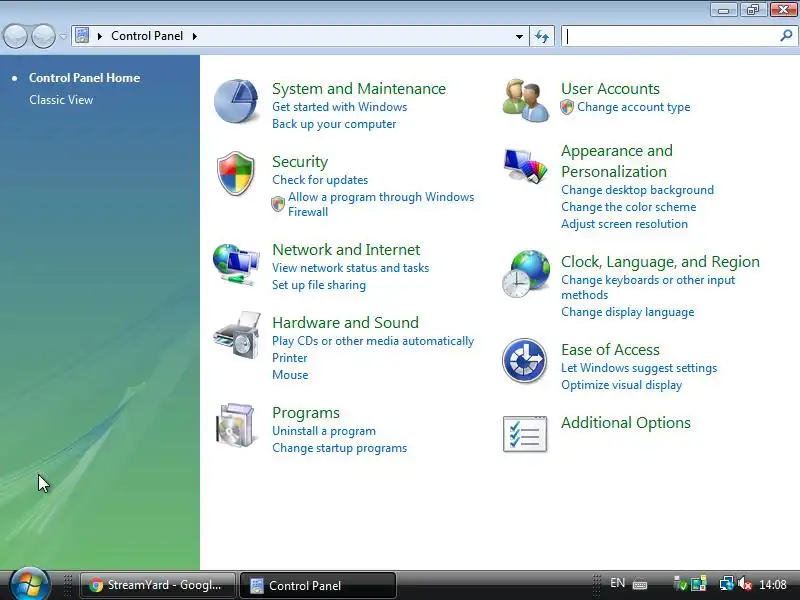
Task: Click Uninstall a program
Action: [323, 431]
